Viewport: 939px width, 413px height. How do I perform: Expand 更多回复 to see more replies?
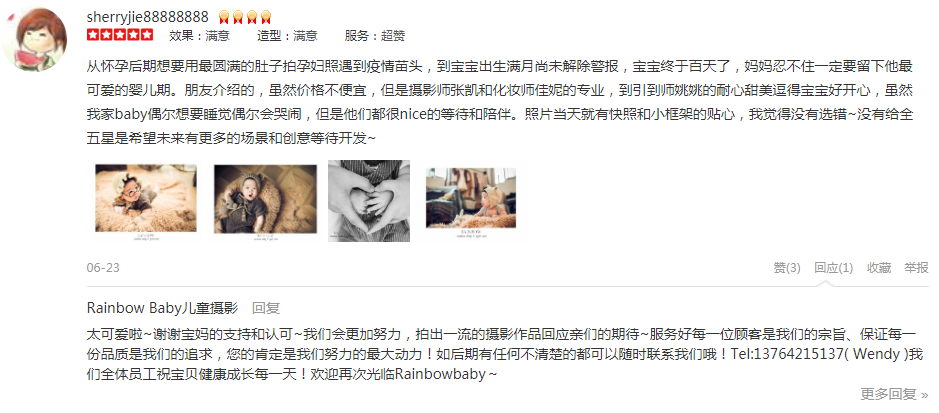(889, 394)
